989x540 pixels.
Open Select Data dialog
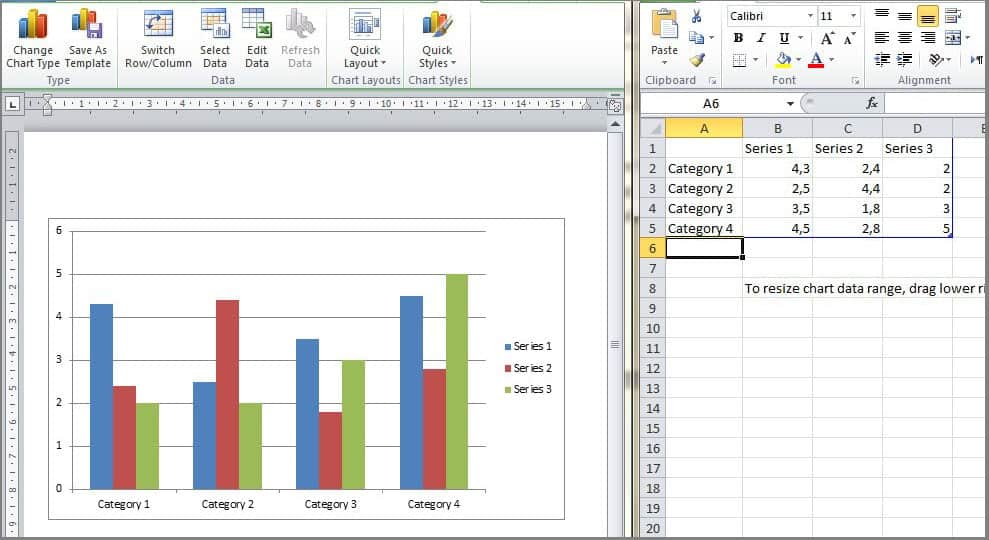pyautogui.click(x=215, y=39)
